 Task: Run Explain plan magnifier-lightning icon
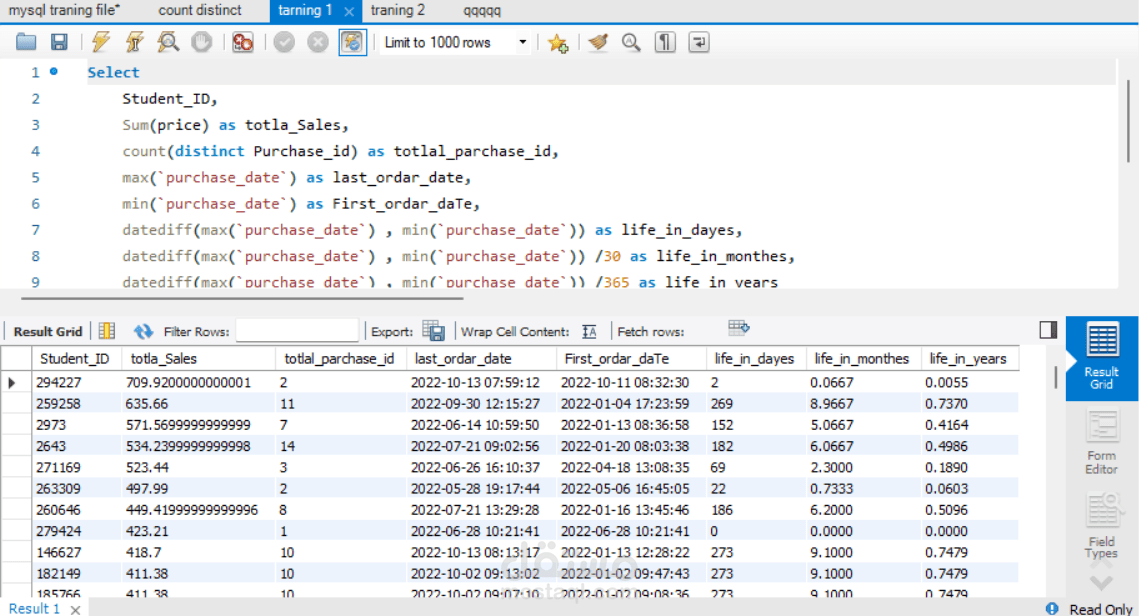click(x=169, y=42)
